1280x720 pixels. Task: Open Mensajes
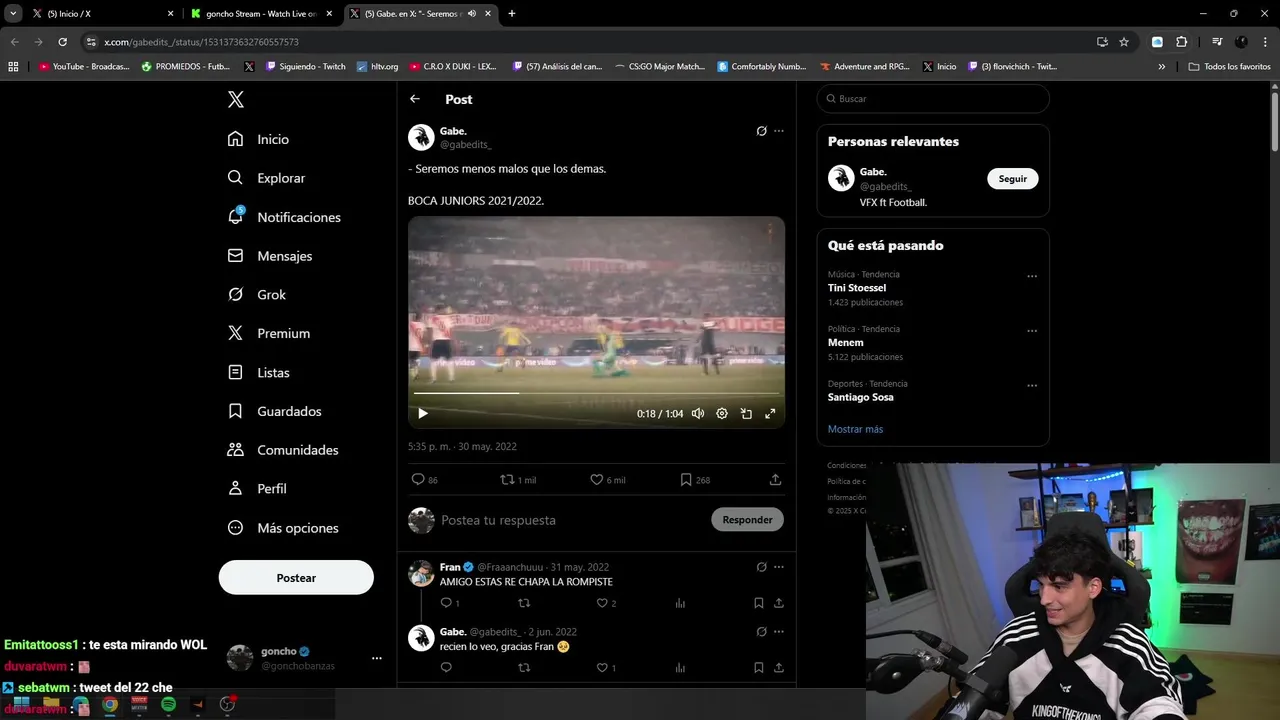[270, 256]
